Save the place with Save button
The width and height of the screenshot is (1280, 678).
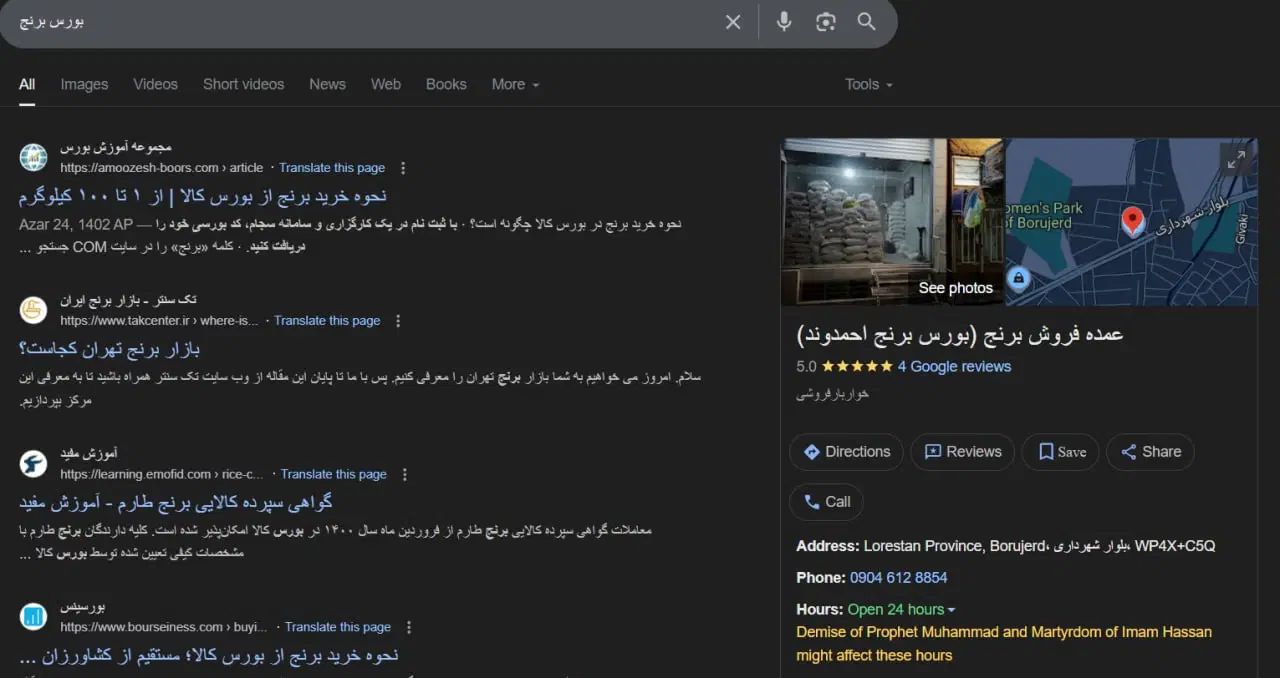(1061, 452)
